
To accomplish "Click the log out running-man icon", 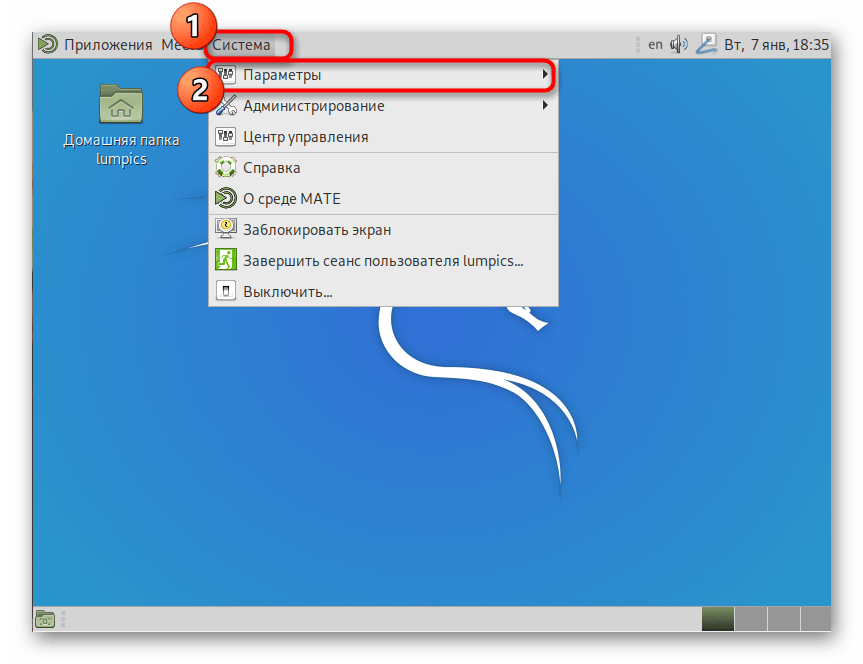I will point(226,261).
